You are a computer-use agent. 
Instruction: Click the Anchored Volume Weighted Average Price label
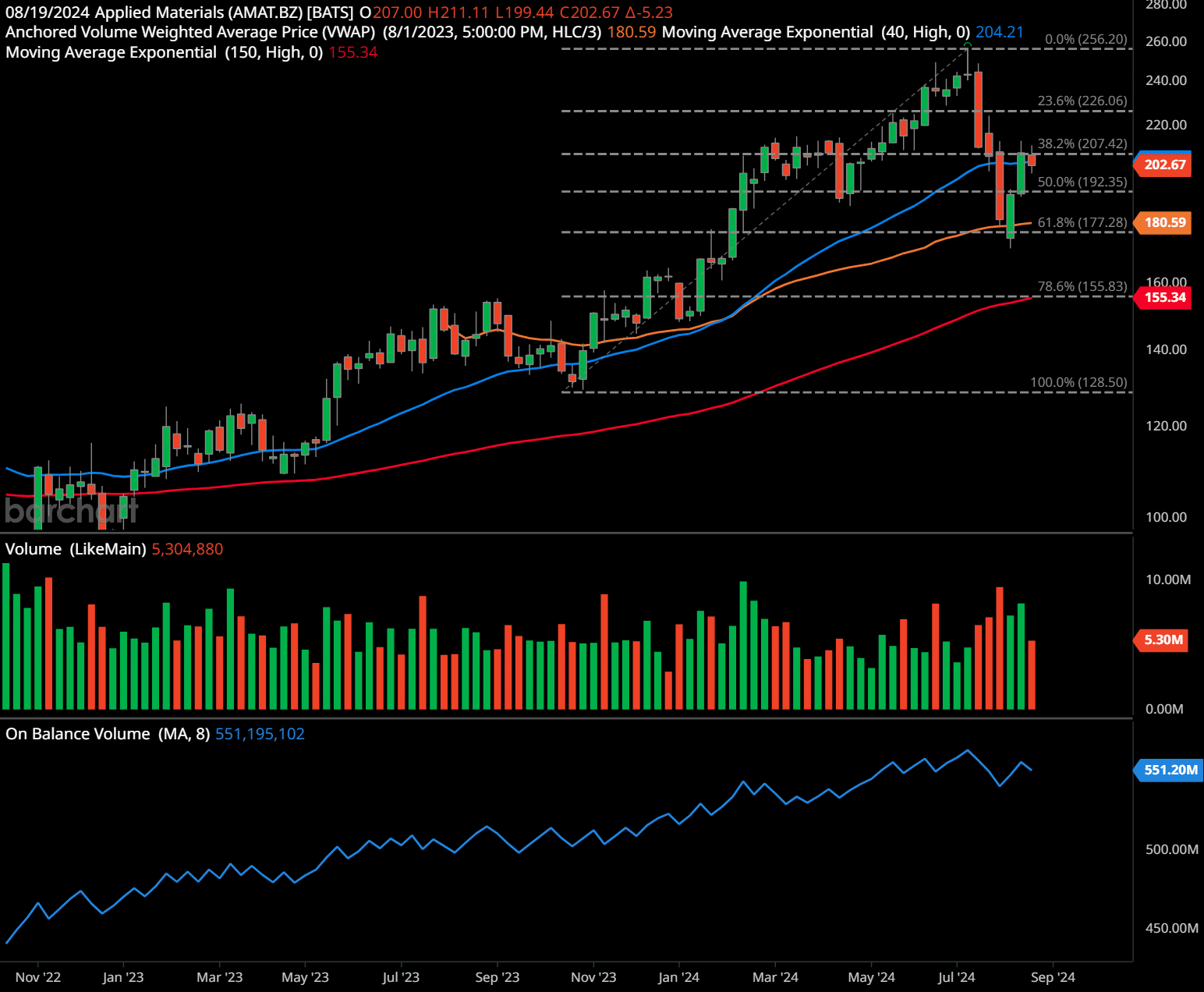coord(190,32)
